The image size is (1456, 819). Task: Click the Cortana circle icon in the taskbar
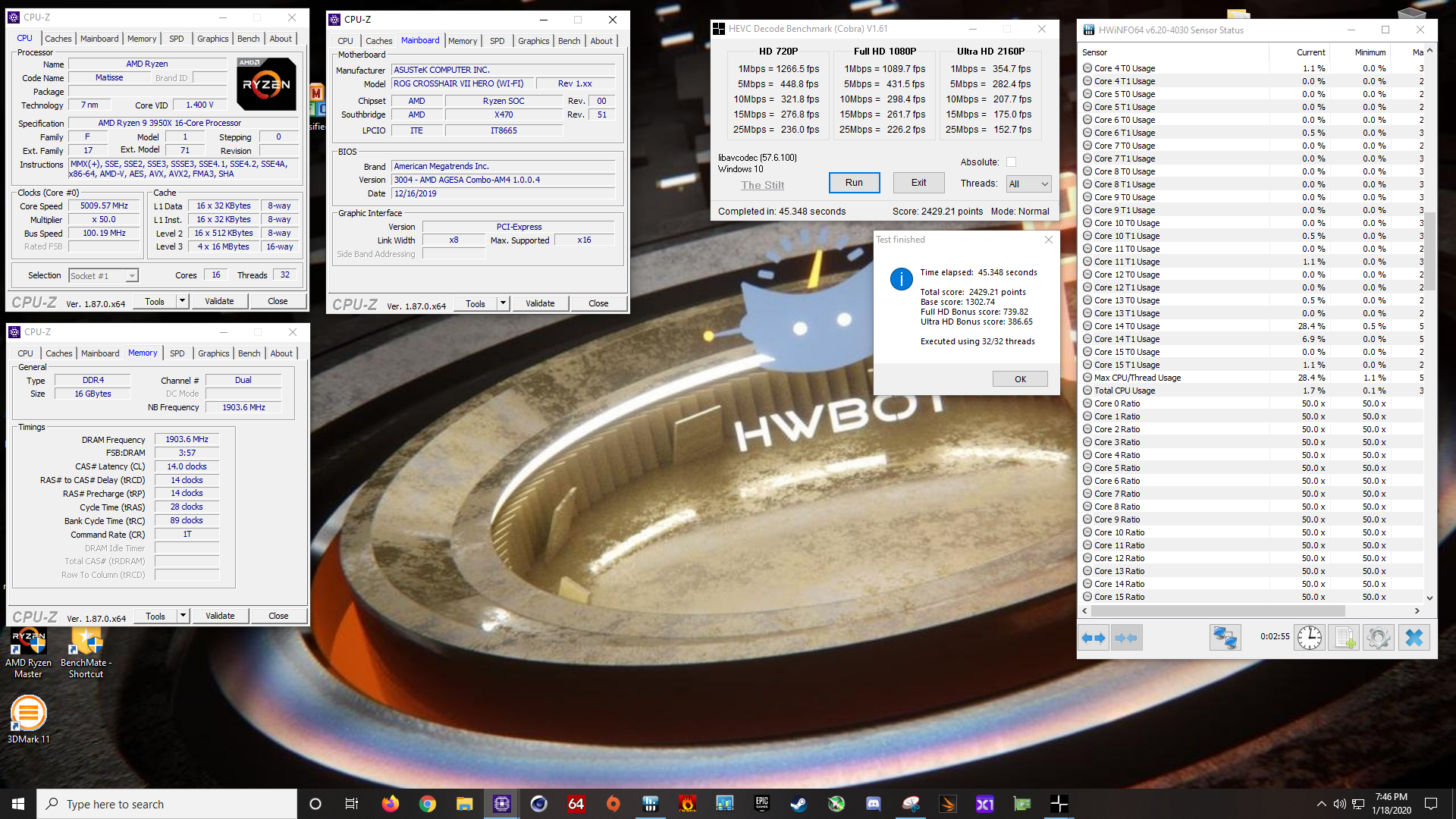[315, 804]
